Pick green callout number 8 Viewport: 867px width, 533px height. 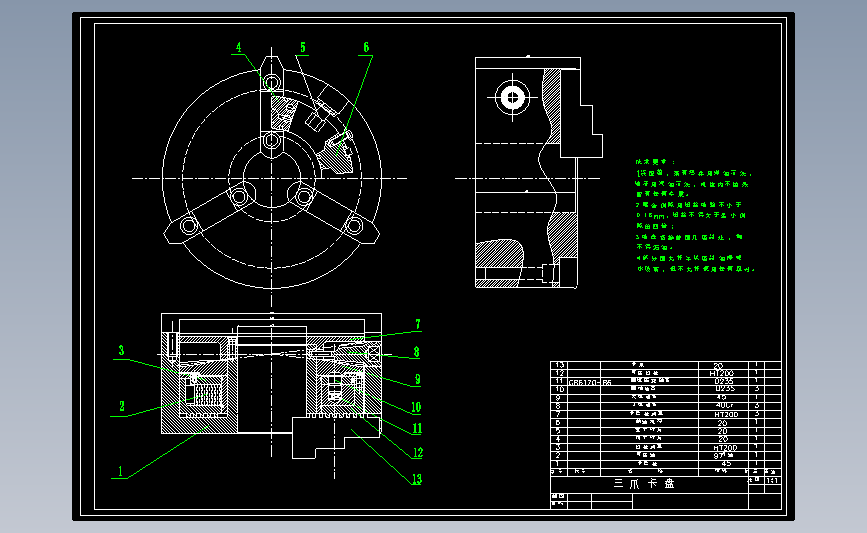pos(416,352)
